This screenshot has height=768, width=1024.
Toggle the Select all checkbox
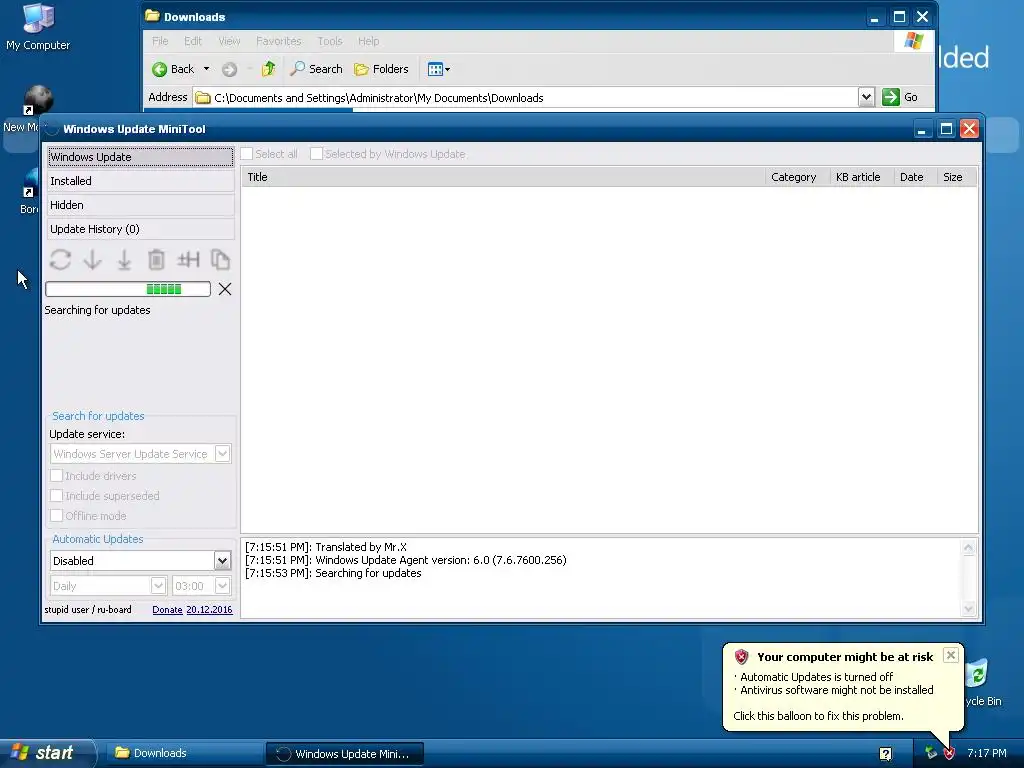(x=247, y=154)
